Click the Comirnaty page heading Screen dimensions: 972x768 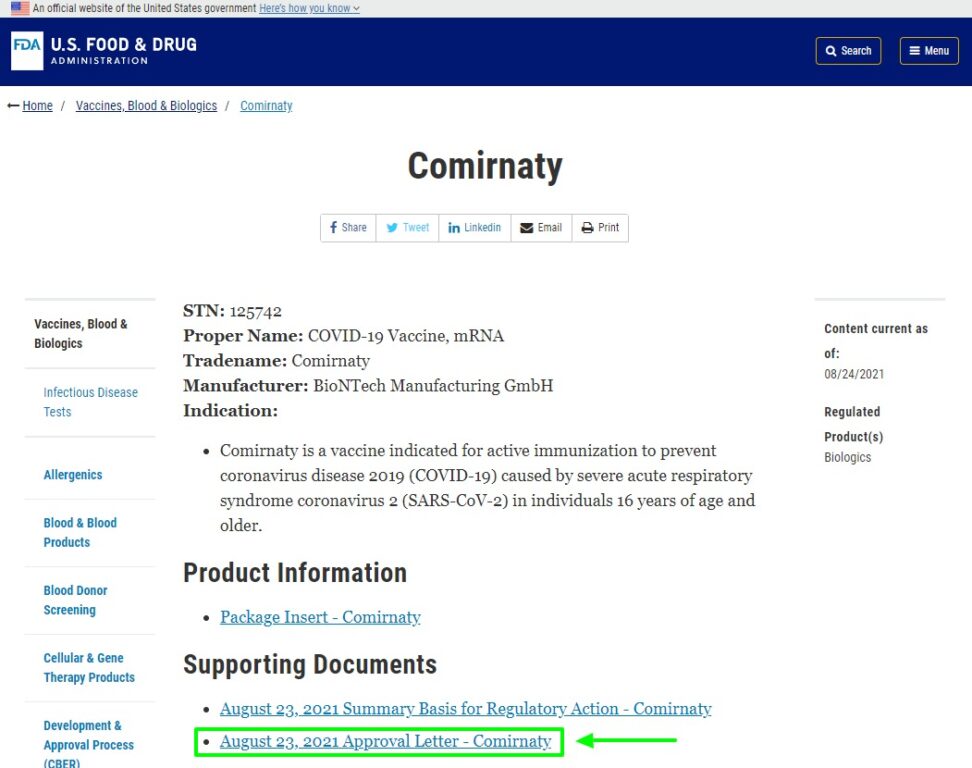pos(485,166)
